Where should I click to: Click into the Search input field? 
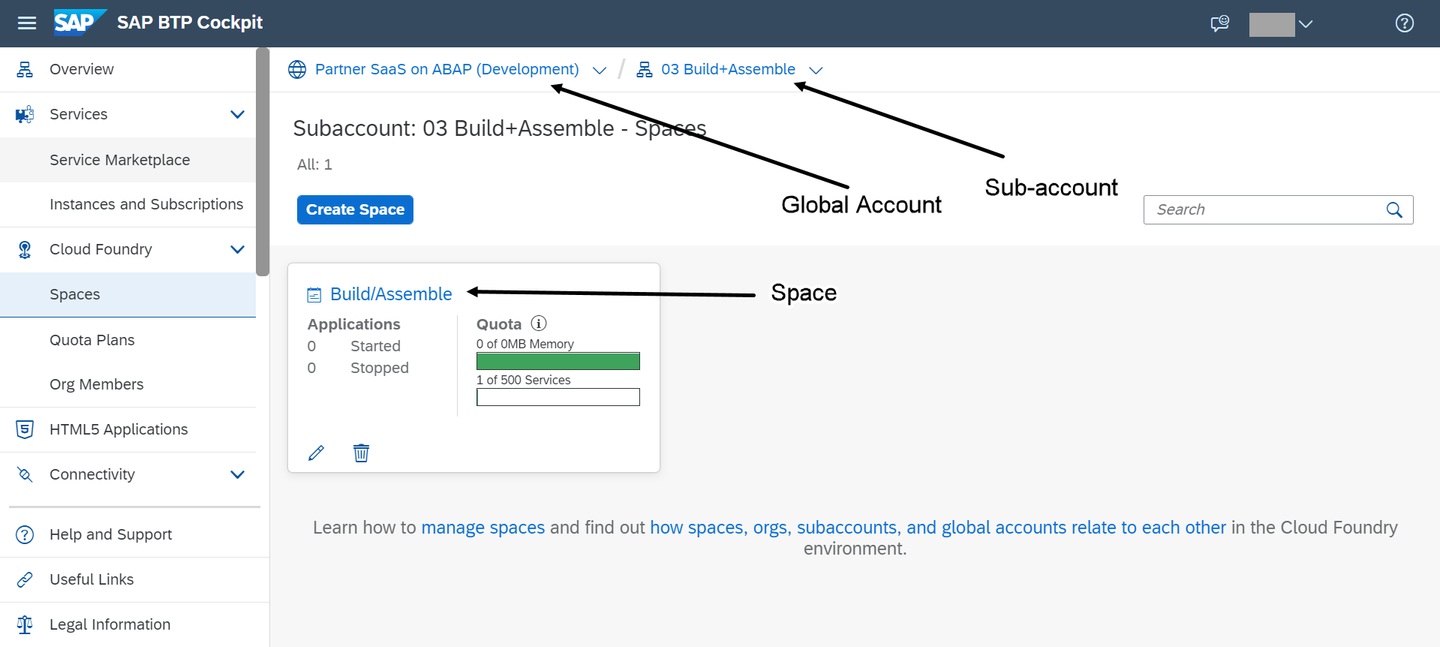coord(1265,209)
